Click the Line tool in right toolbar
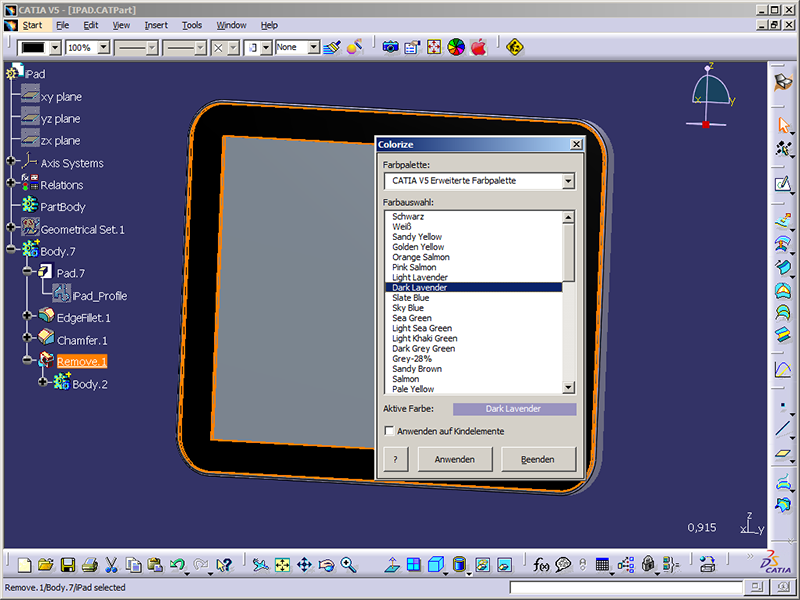 click(x=783, y=428)
